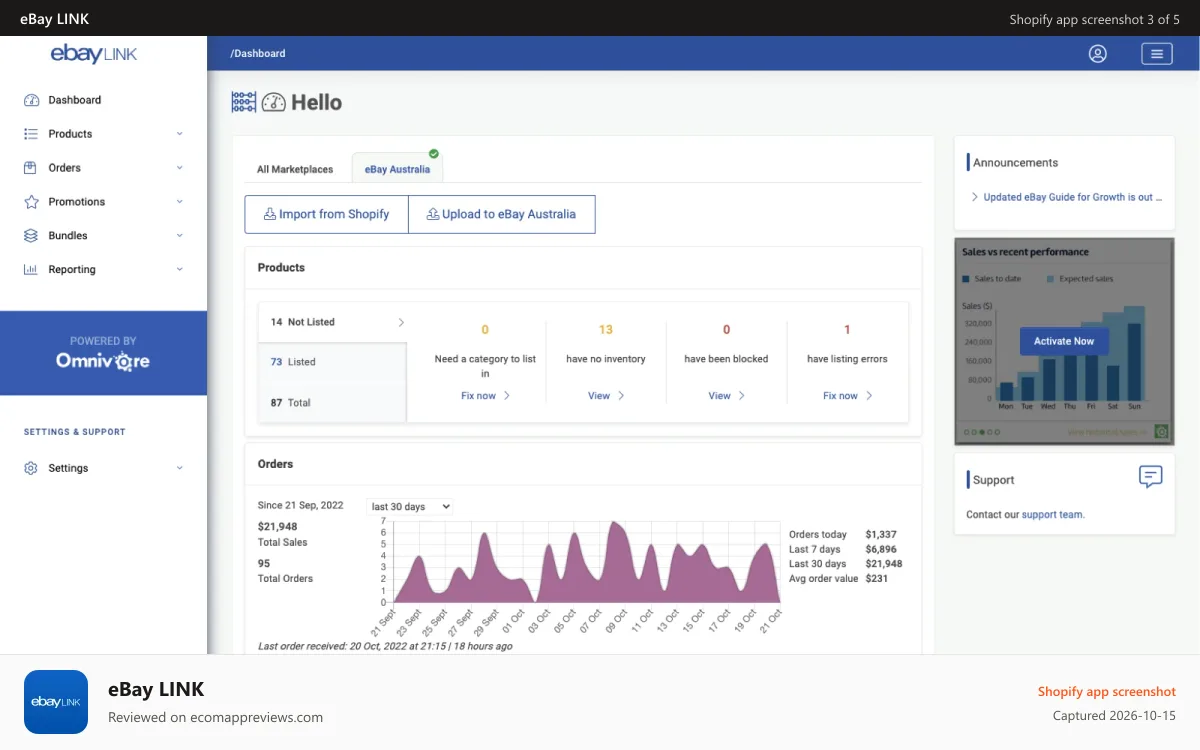Open Updated eBay Guide for Growth announcement
The image size is (1200, 750).
tap(1072, 197)
